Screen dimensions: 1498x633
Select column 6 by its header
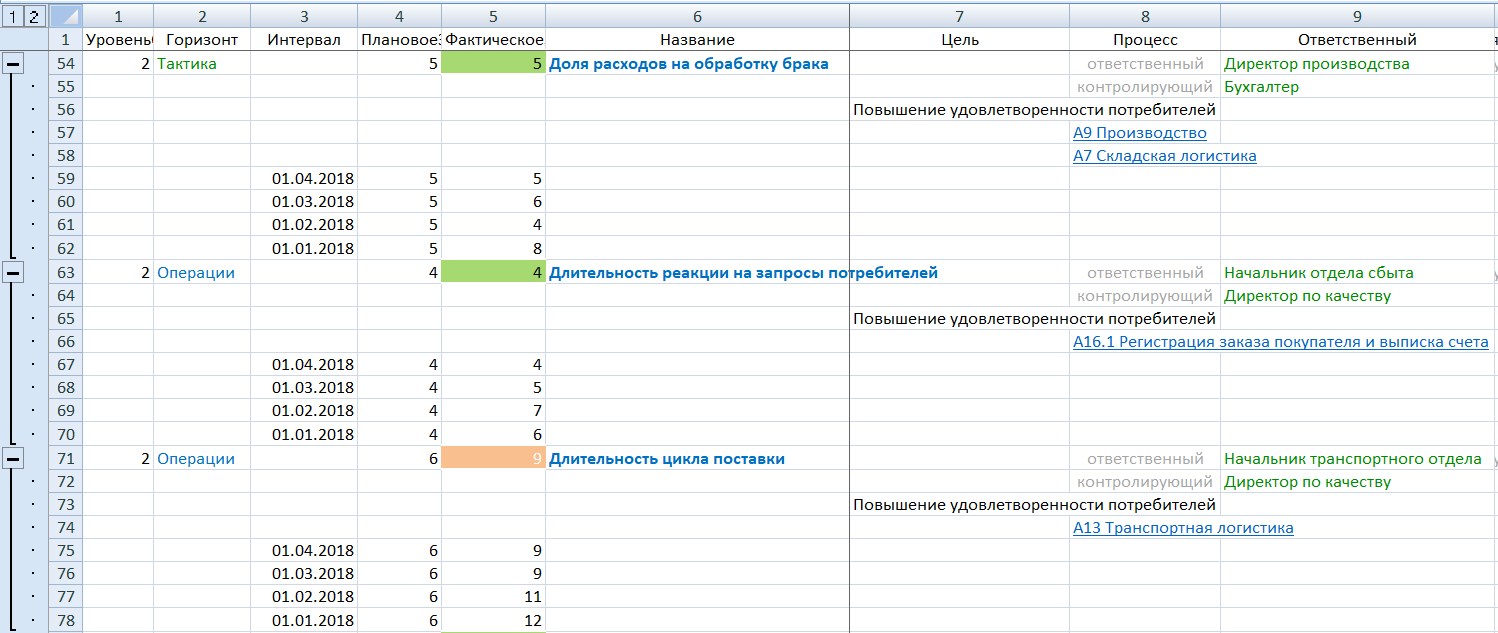click(x=697, y=16)
